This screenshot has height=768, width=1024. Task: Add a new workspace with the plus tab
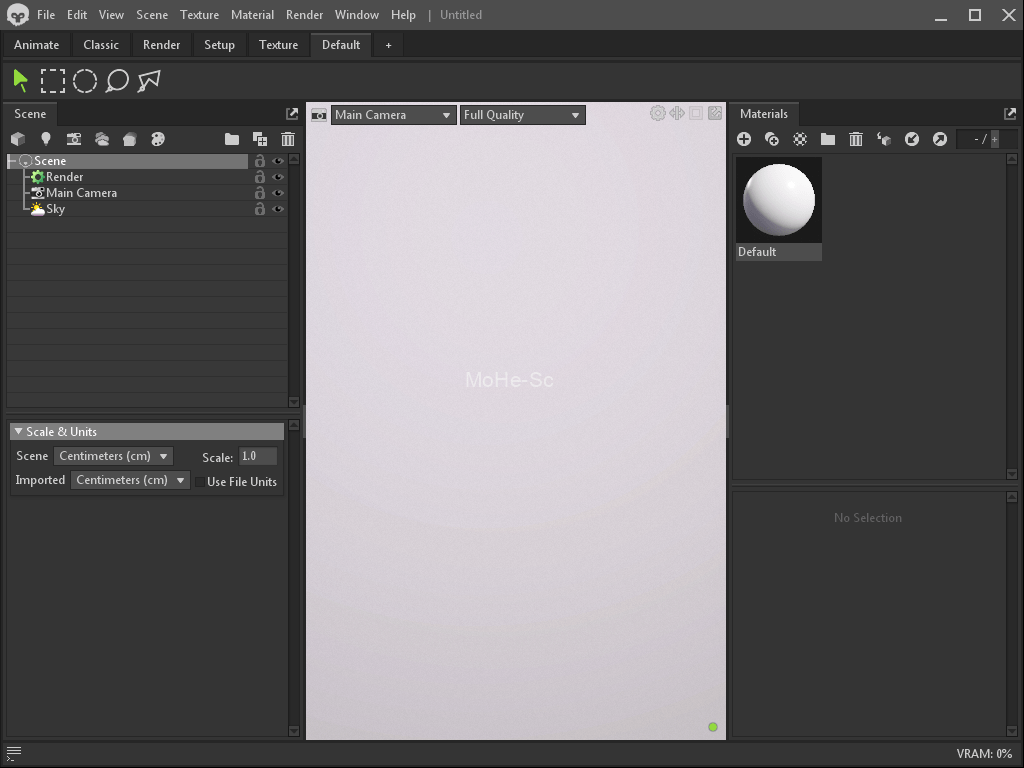(x=388, y=44)
